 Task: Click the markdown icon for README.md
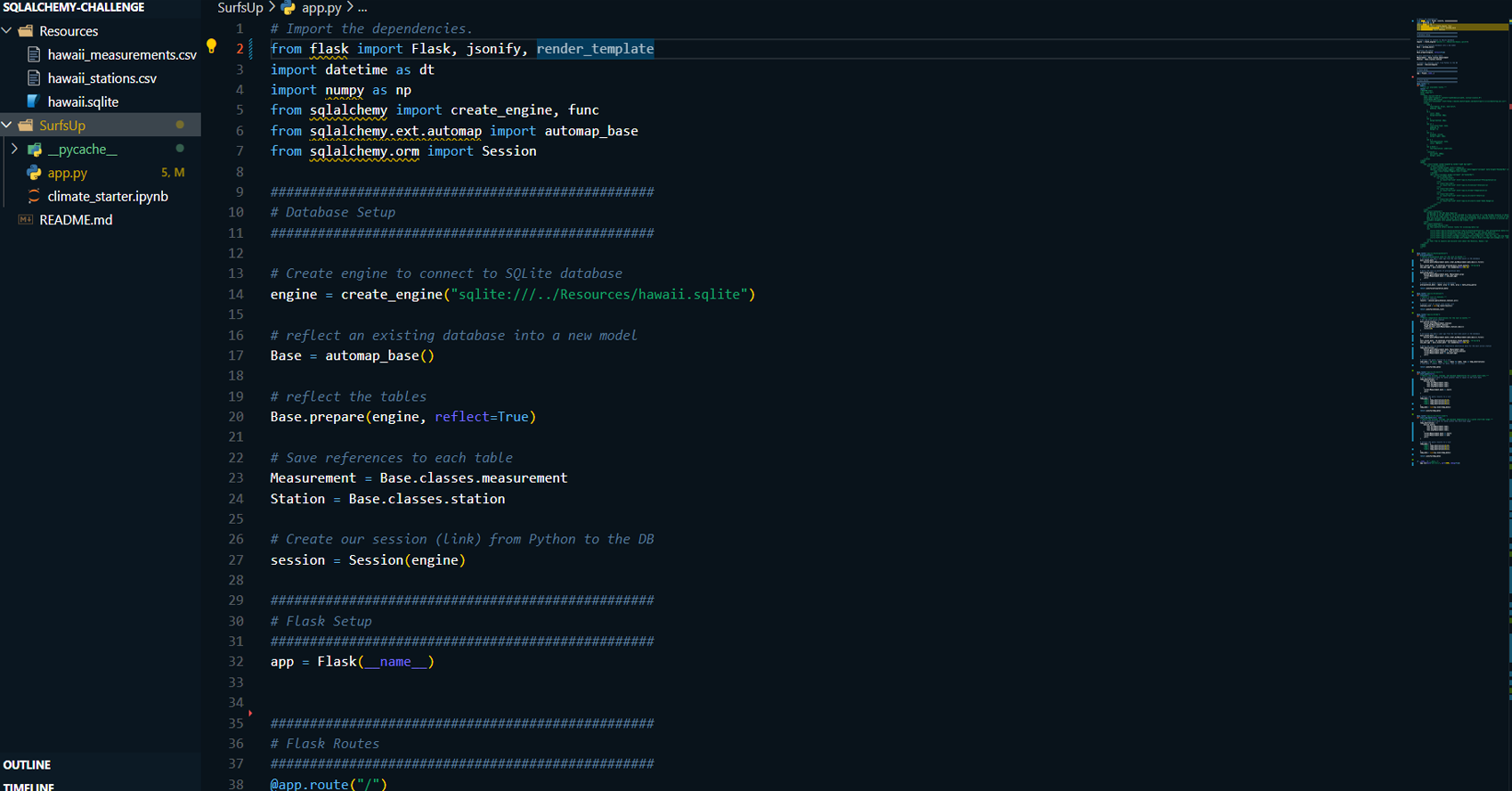point(26,220)
